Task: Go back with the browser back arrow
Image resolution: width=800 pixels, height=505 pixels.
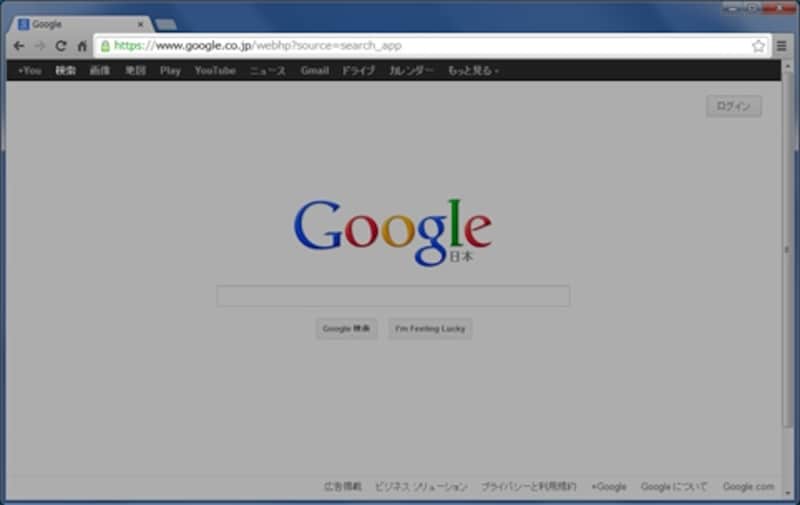Action: (19, 46)
